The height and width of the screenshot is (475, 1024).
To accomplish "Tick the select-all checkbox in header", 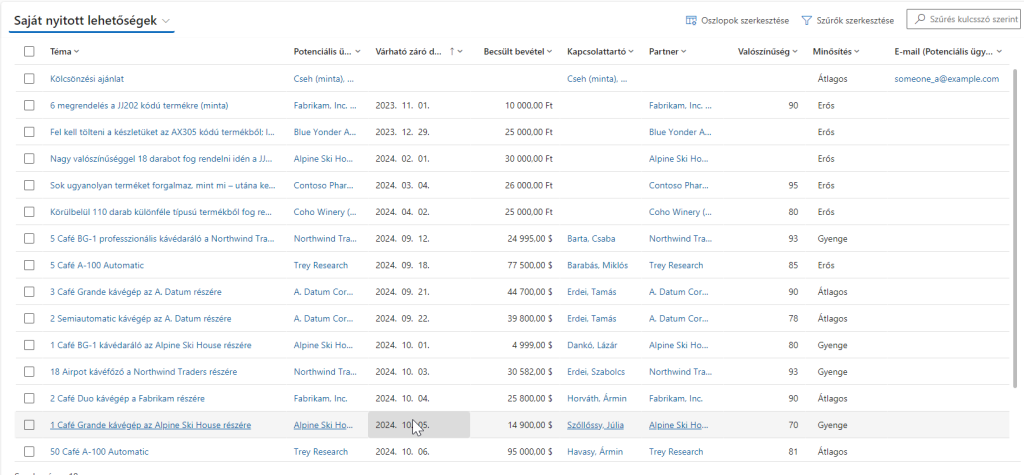I will [x=29, y=52].
